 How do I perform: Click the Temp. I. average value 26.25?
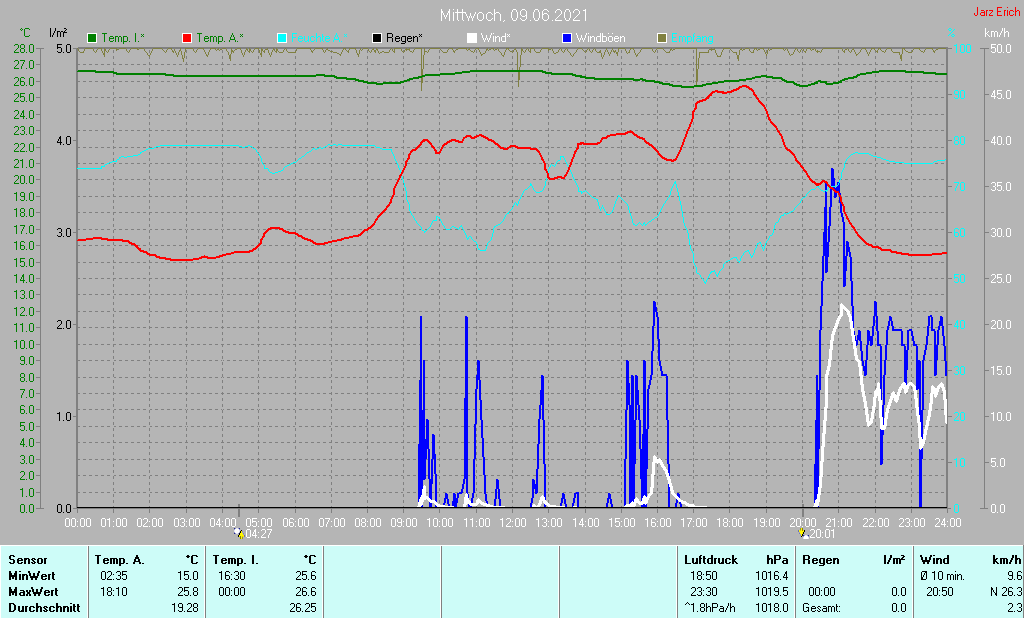302,608
